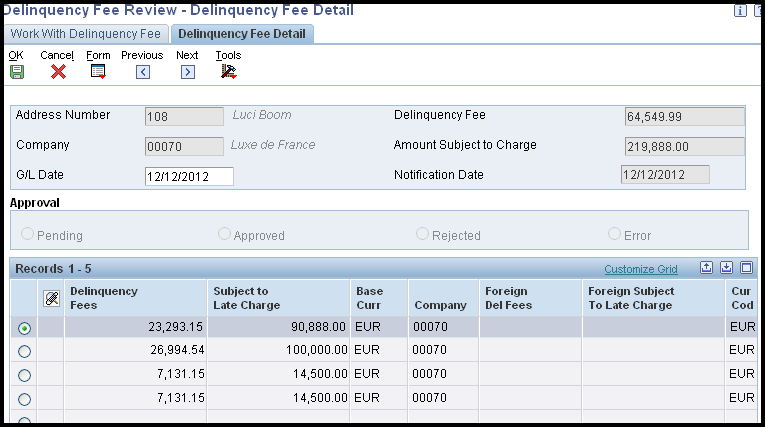The width and height of the screenshot is (765, 427).
Task: Click the 23,293.15 cell
Action: 136,326
